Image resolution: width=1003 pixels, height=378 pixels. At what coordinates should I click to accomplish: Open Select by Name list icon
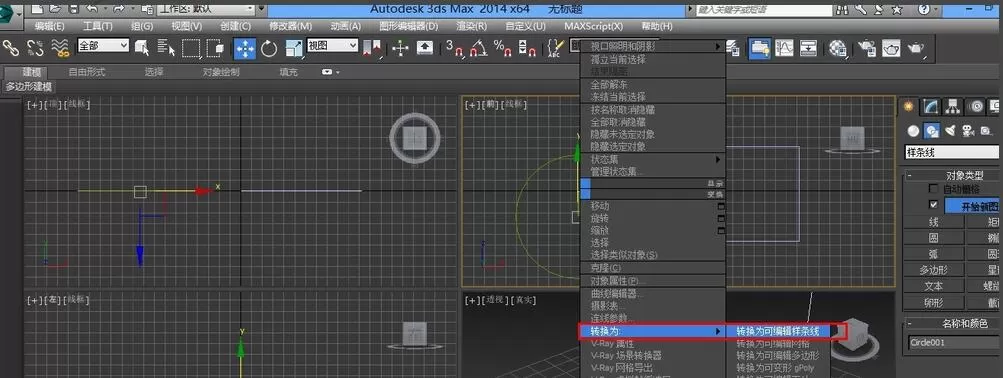166,47
